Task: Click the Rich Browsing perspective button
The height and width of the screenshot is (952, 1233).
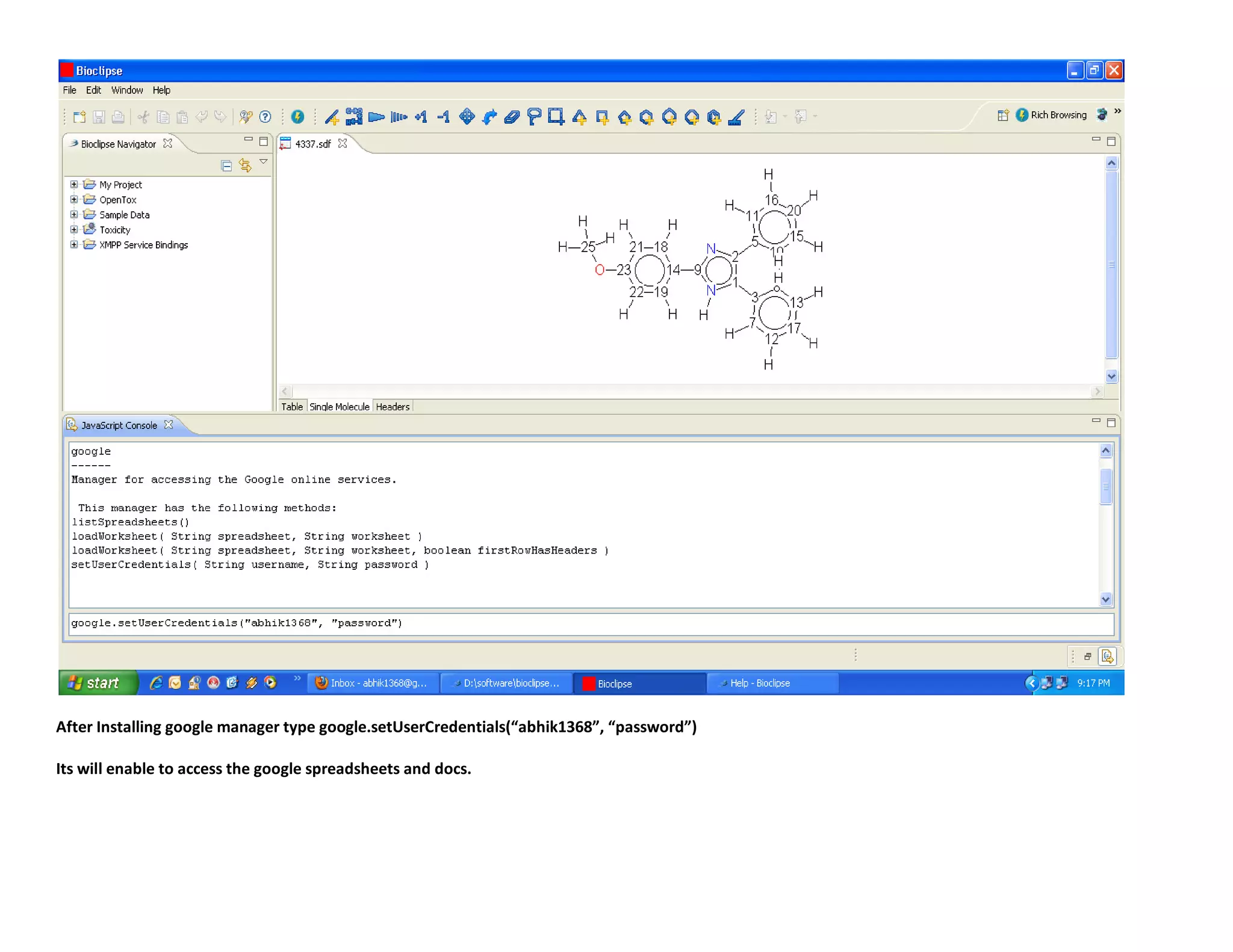Action: click(1051, 115)
